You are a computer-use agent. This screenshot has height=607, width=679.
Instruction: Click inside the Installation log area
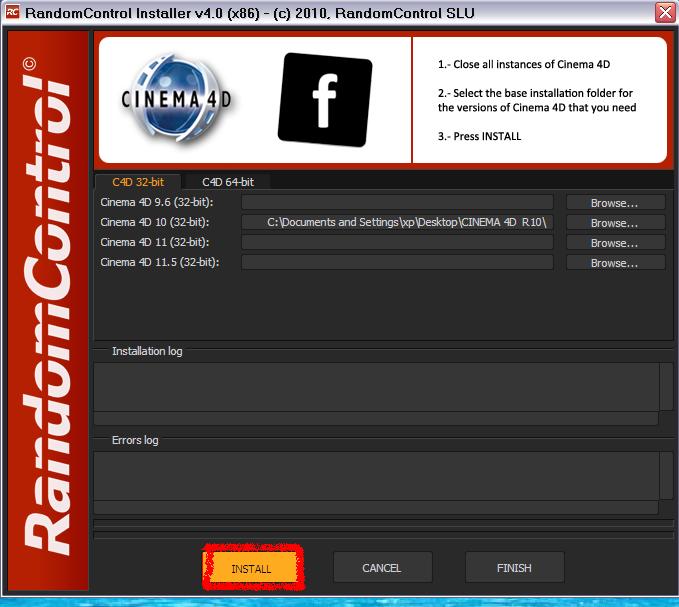(376, 387)
